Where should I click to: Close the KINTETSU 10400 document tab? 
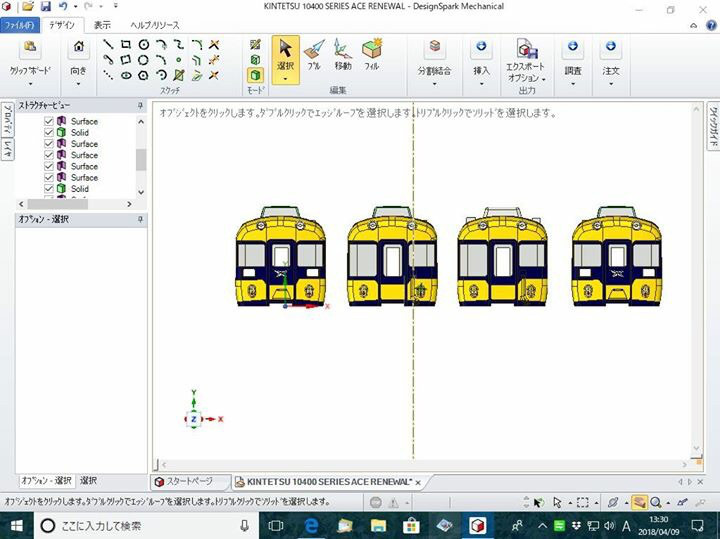tap(418, 483)
